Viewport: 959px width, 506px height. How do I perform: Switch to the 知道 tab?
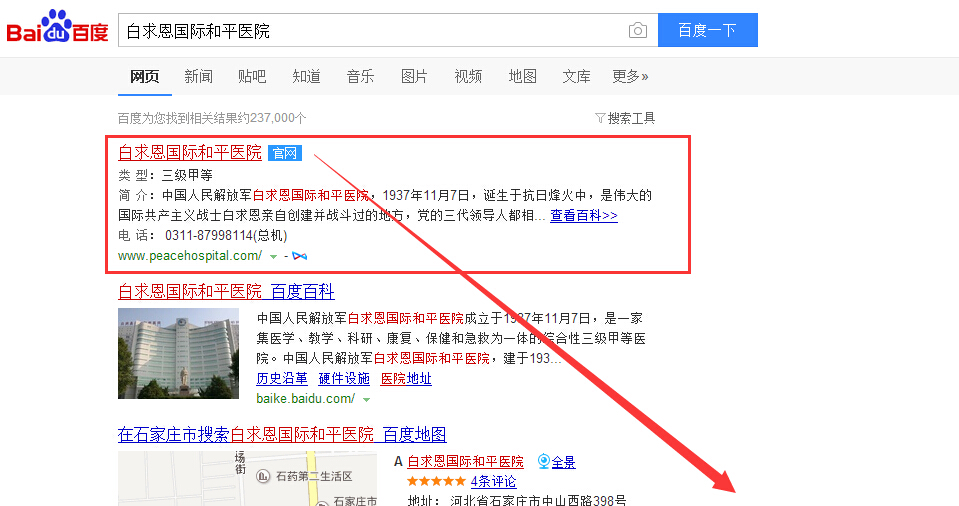click(306, 76)
